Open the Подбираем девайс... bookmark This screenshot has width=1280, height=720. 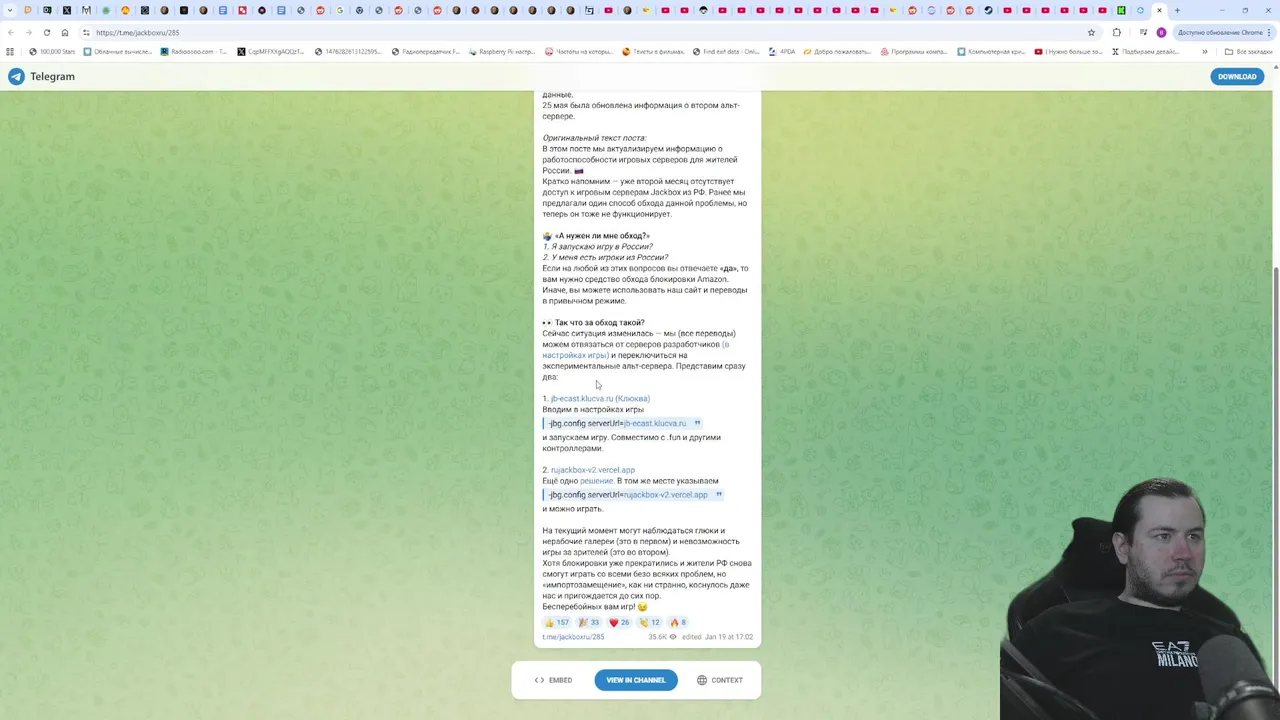[1146, 51]
